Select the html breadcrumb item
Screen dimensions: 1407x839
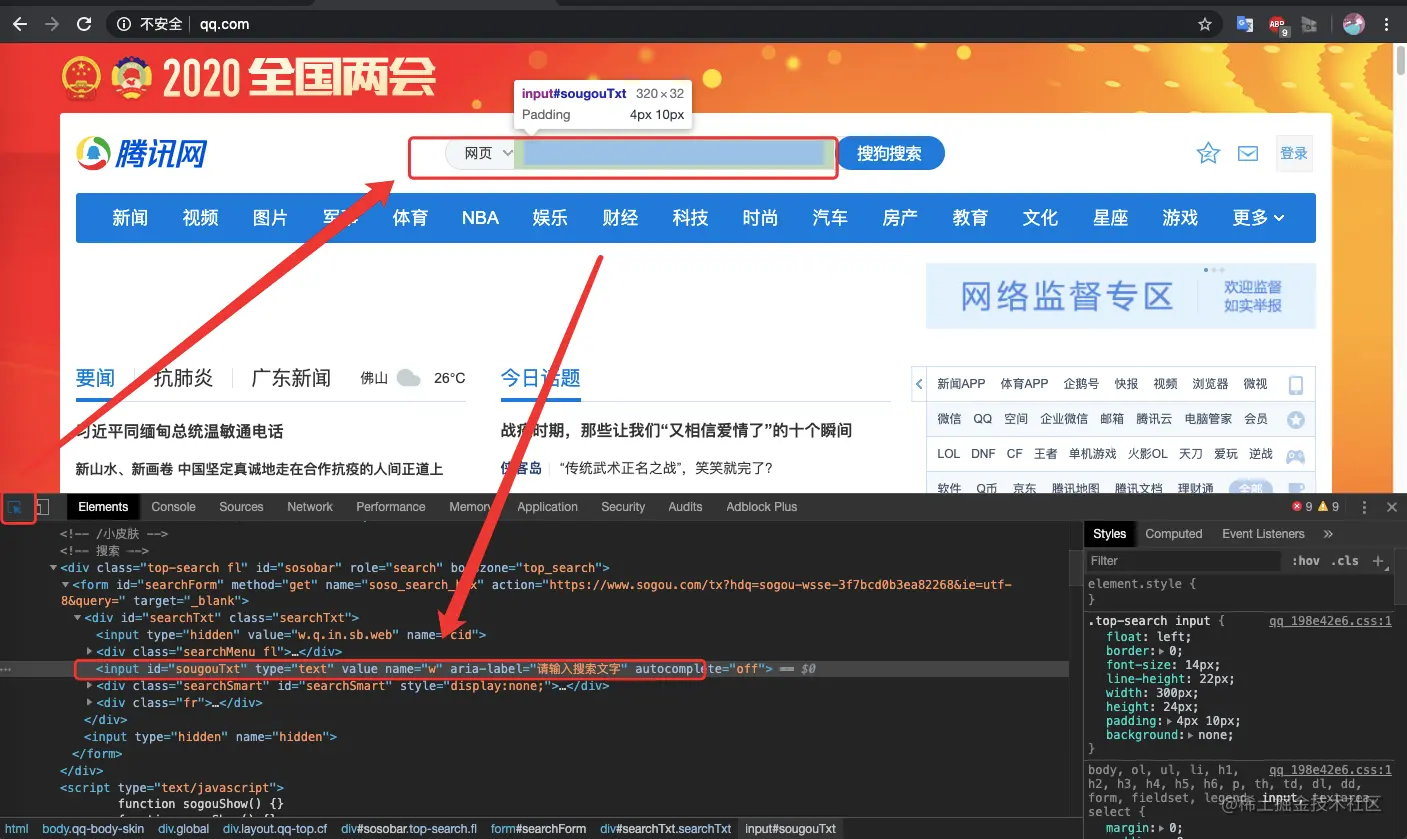coord(17,829)
